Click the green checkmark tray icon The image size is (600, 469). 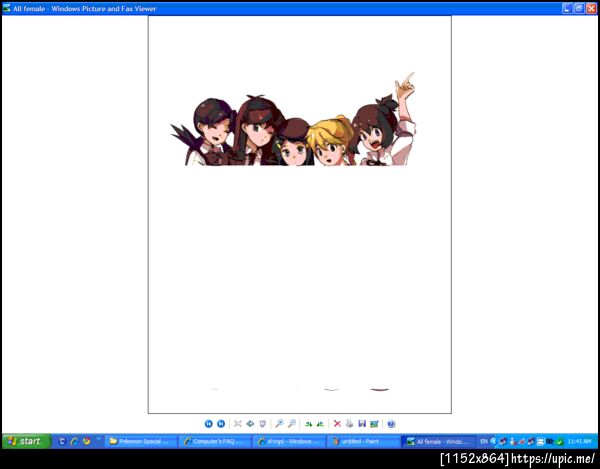click(560, 442)
